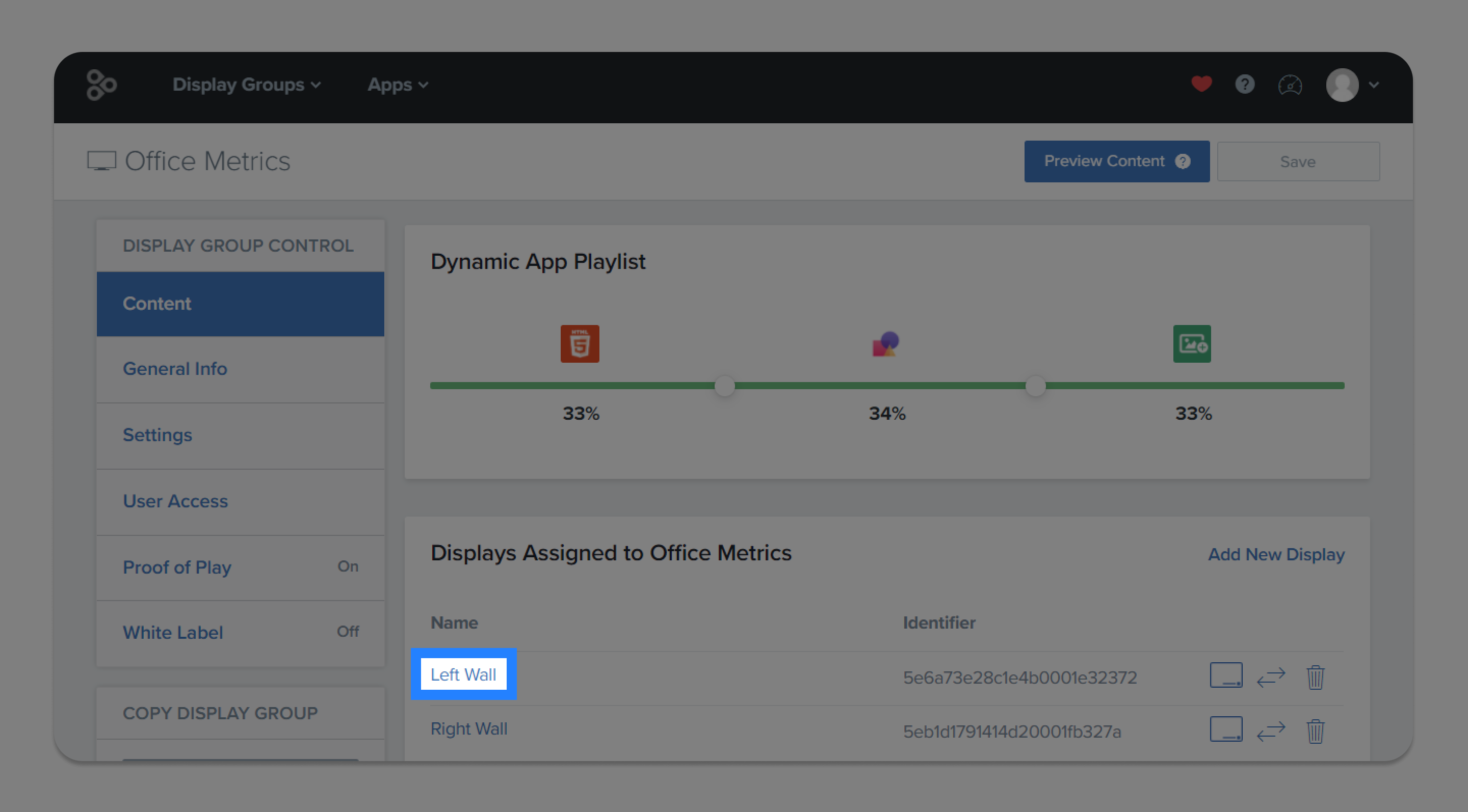The height and width of the screenshot is (812, 1468).
Task: Click the Add New Display link
Action: pos(1276,554)
